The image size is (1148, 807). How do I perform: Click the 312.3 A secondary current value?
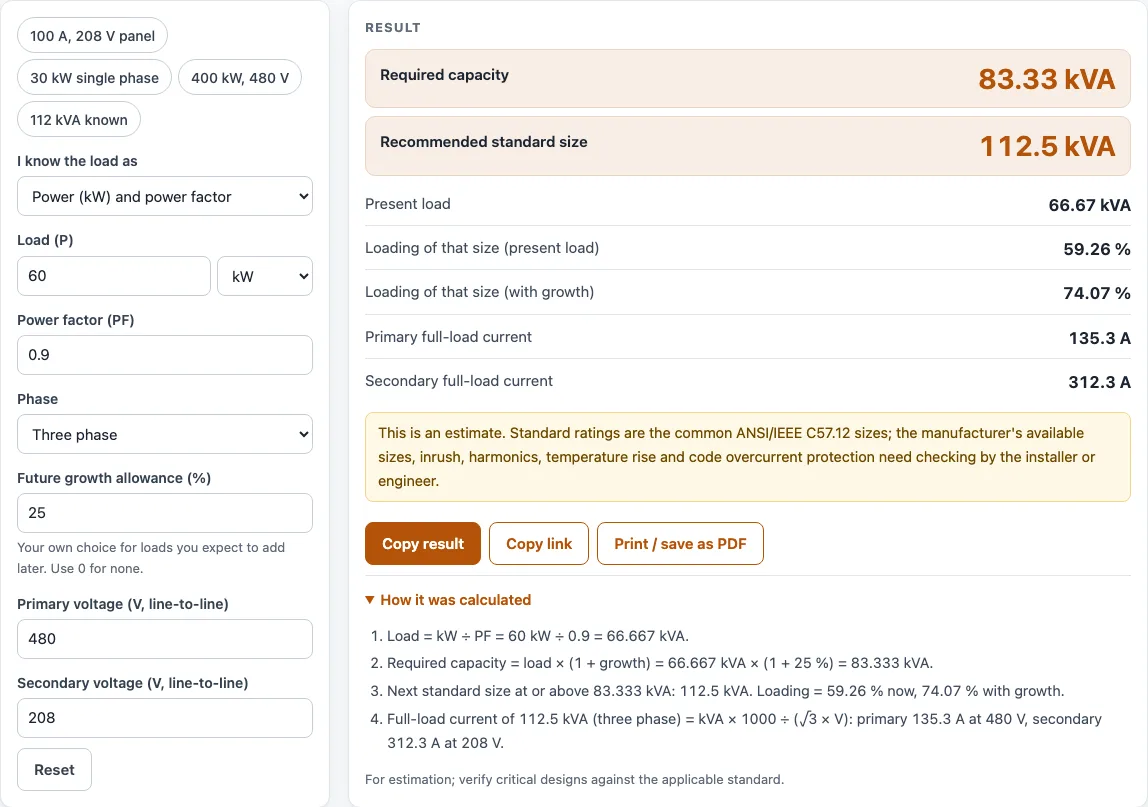pos(1100,382)
